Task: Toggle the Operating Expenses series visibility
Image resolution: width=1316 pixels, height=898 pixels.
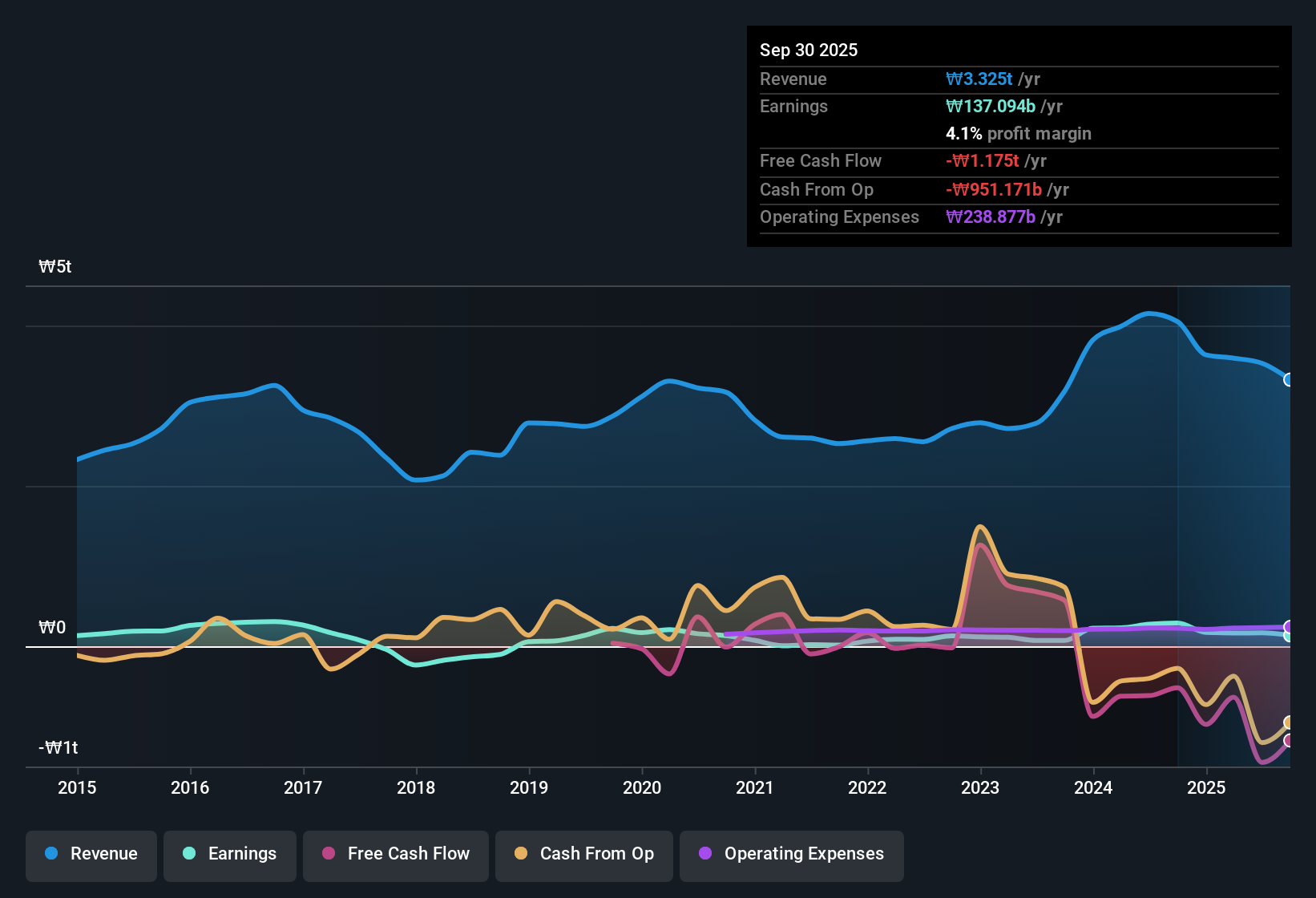Action: [791, 854]
